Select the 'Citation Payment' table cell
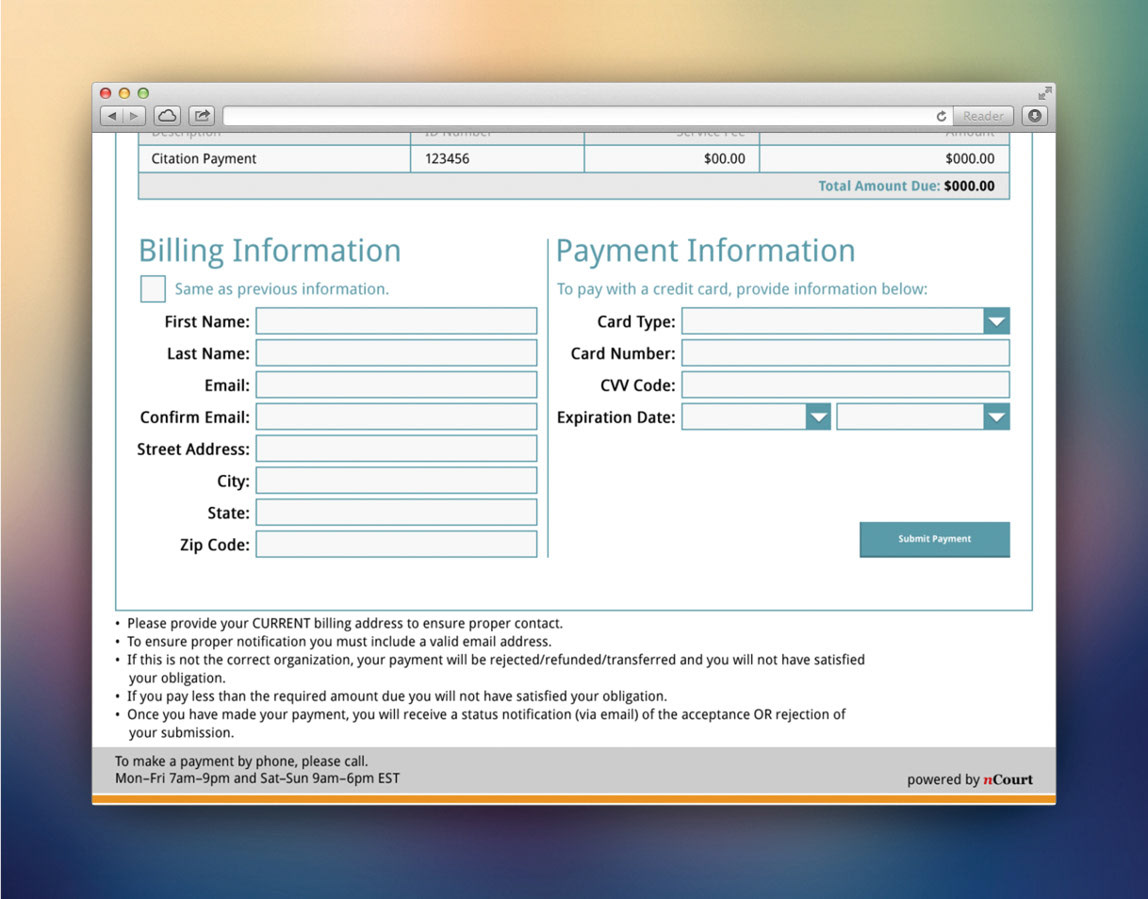Screen dimensions: 1148x899 click(x=275, y=159)
